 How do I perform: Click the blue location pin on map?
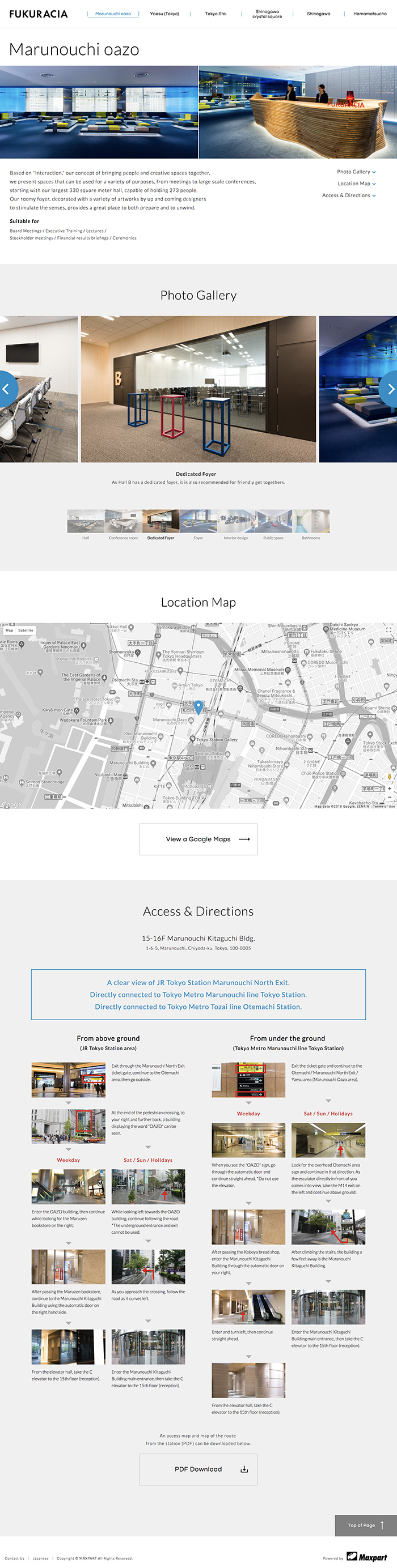(198, 708)
